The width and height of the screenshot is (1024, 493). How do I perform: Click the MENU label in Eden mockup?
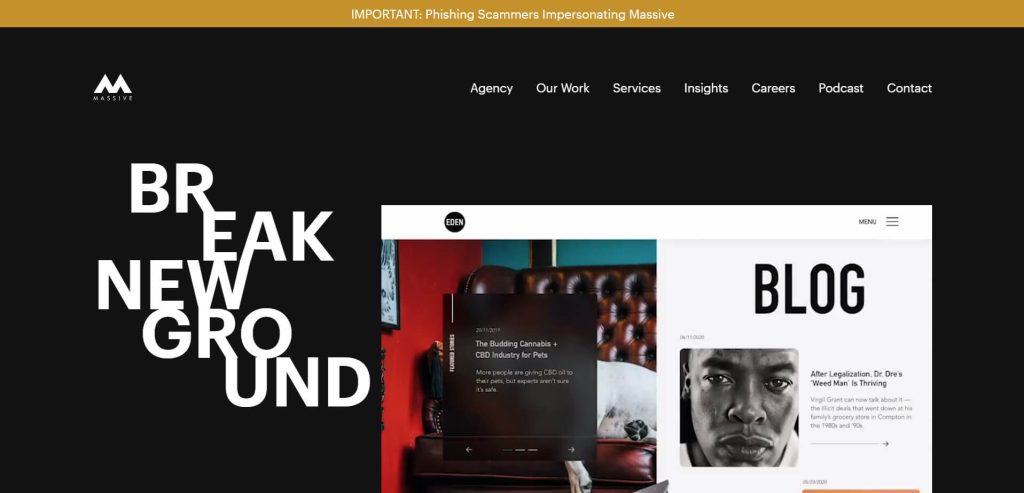867,222
